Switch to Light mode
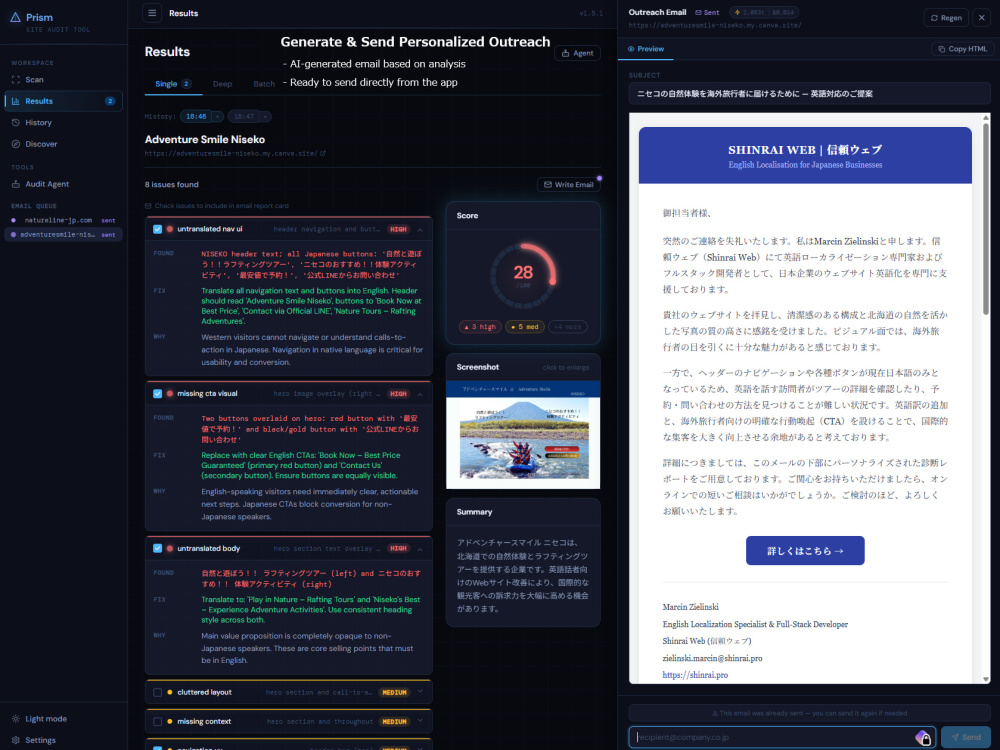This screenshot has width=1000, height=750. point(40,719)
